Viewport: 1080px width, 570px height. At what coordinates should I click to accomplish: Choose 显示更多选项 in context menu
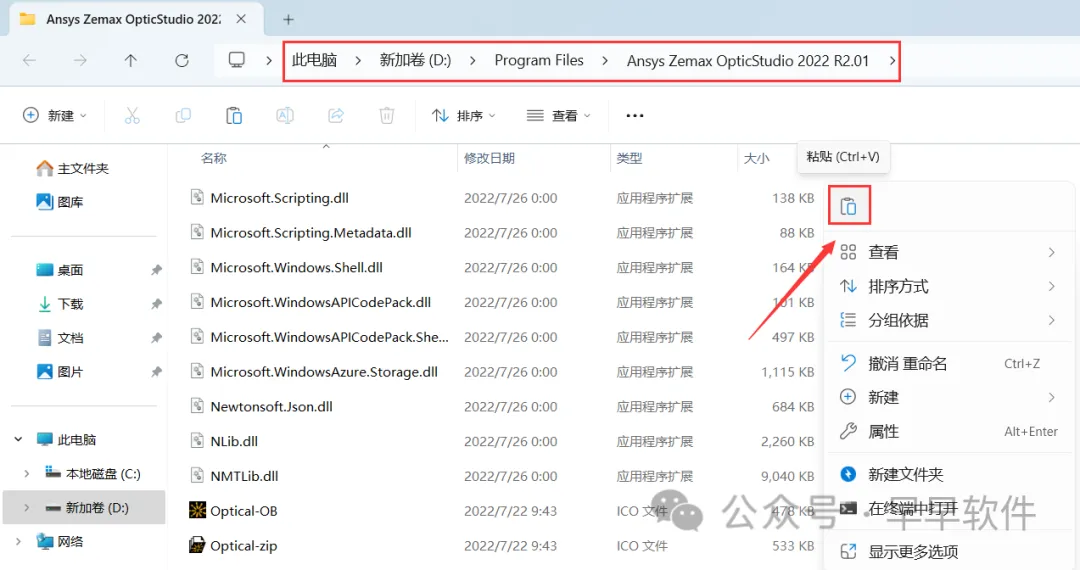coord(948,551)
